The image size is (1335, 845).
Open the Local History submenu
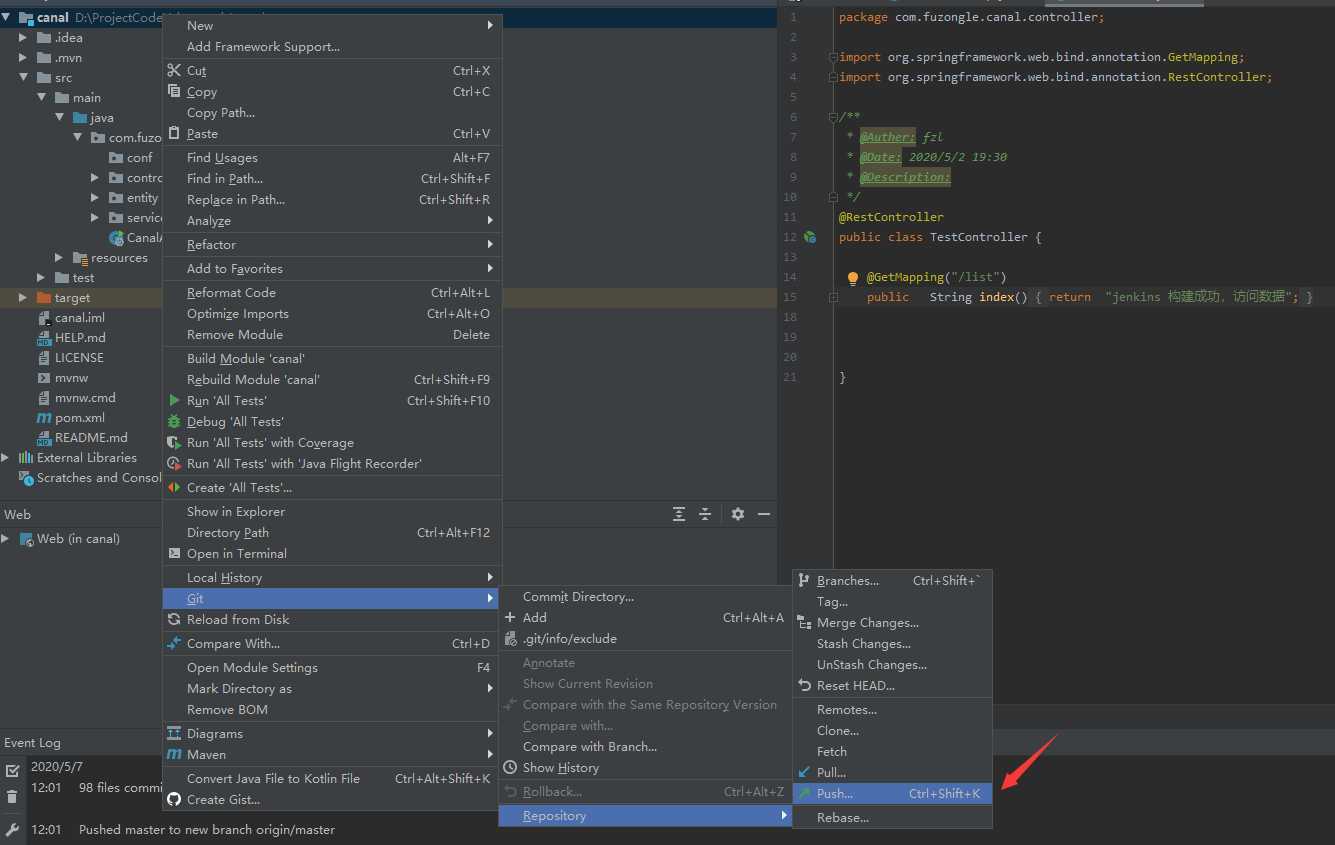coord(332,577)
